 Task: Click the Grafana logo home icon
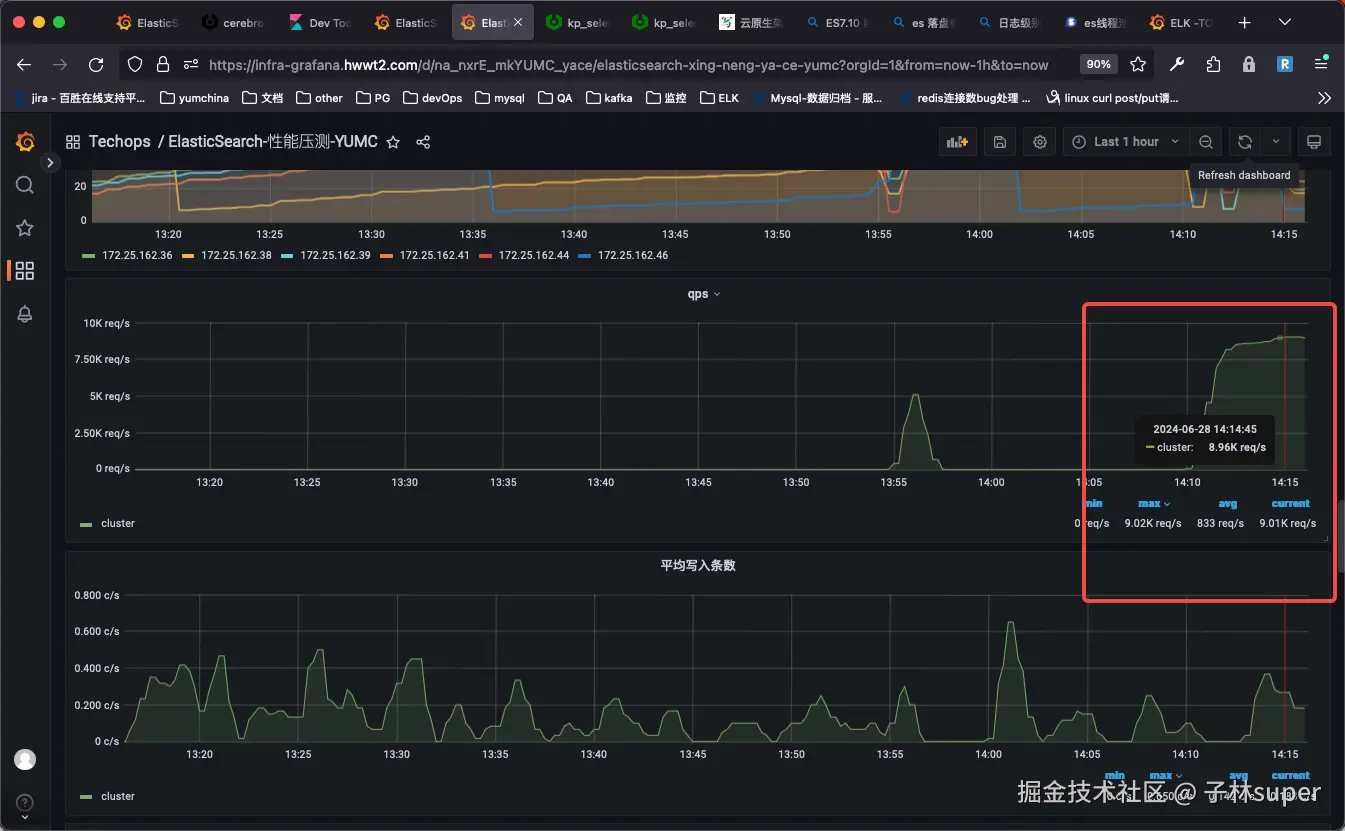(x=25, y=142)
